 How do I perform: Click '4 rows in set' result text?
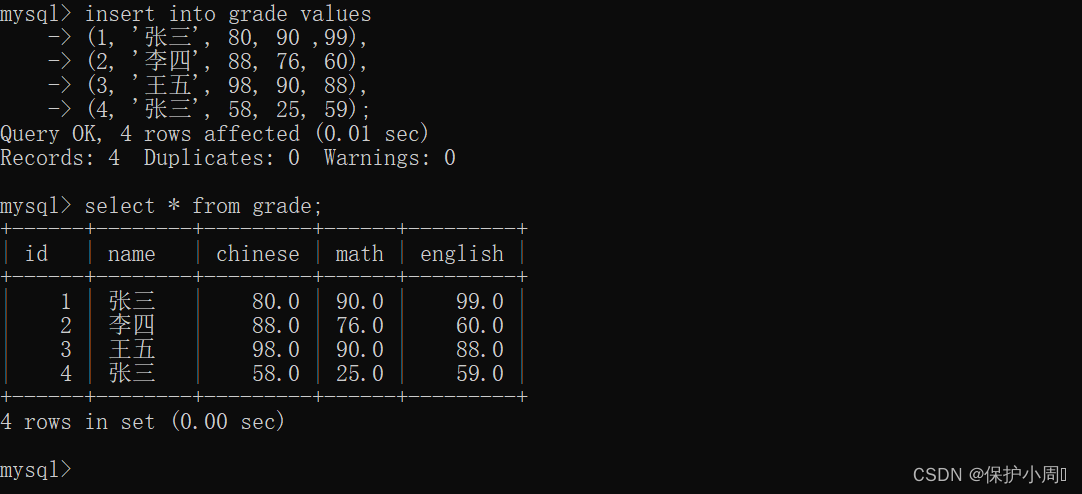142,422
